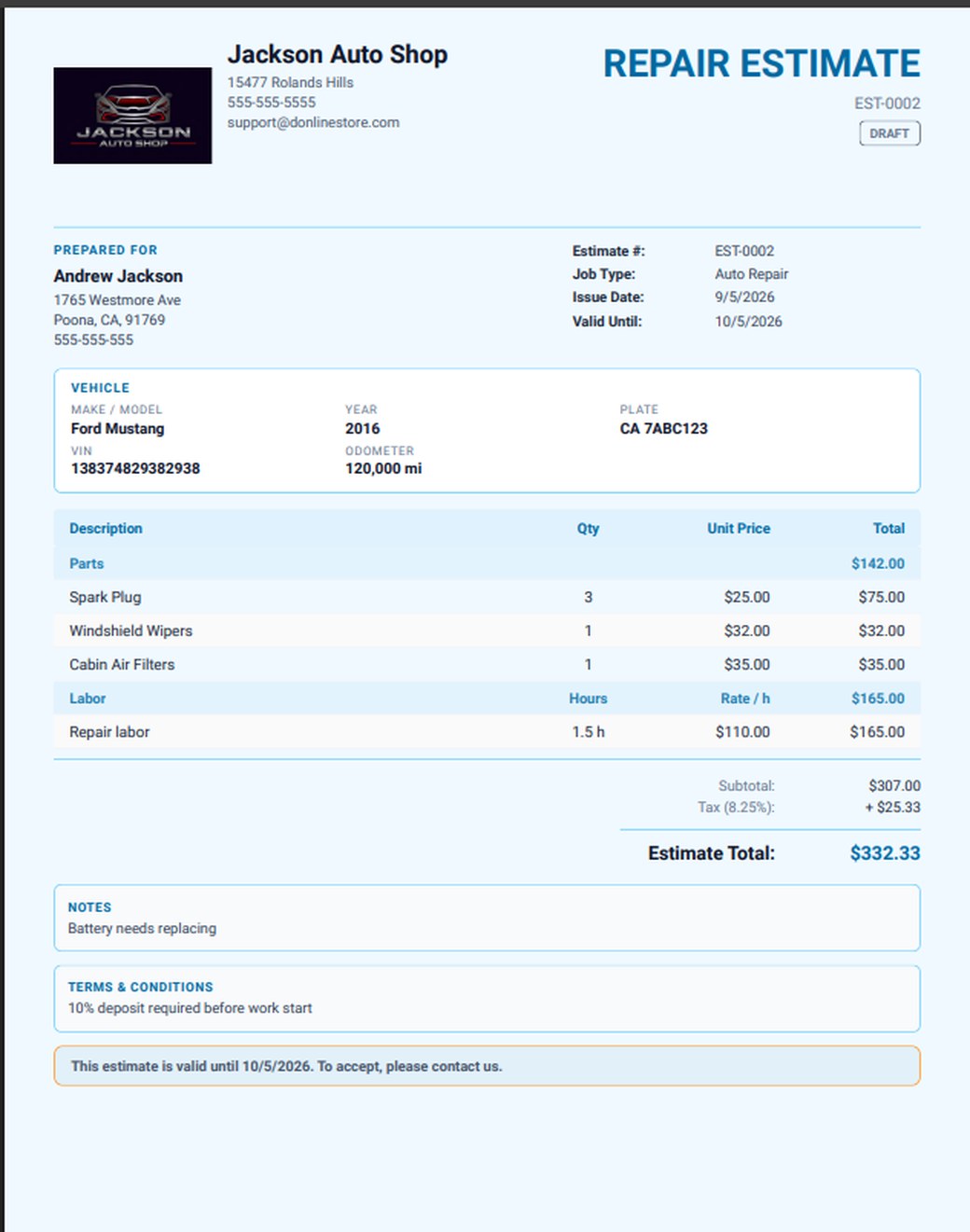The width and height of the screenshot is (970, 1232).
Task: Select the address 15477 Rolands Hills
Action: pos(291,82)
